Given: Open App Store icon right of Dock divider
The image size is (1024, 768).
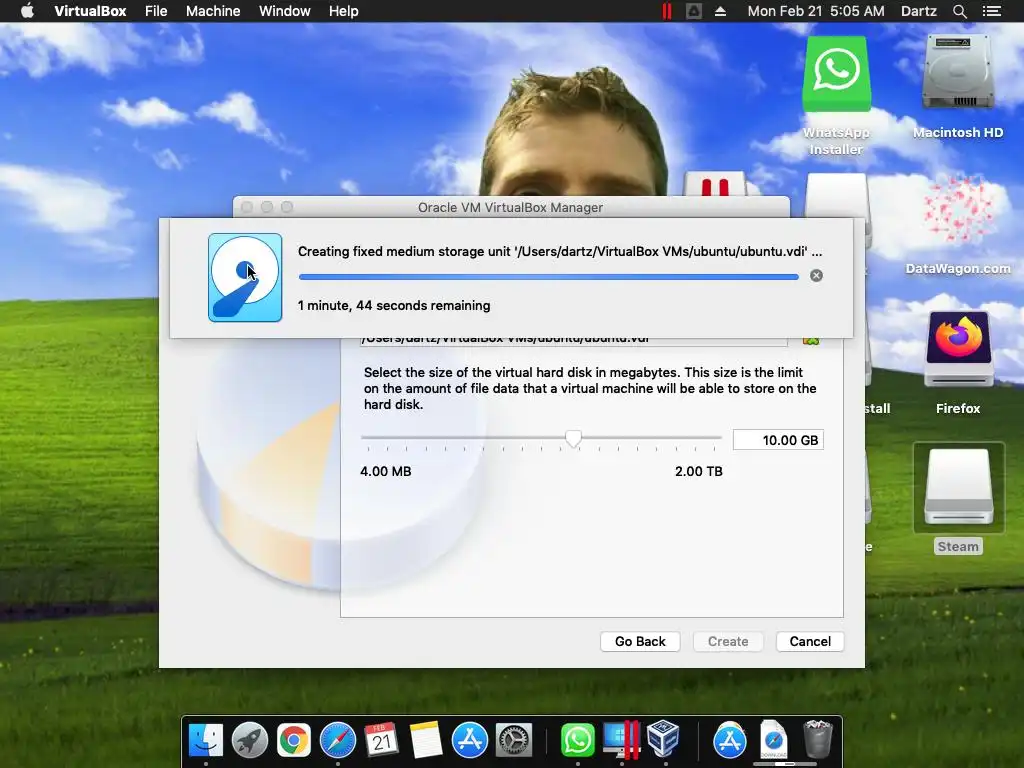Looking at the screenshot, I should click(729, 741).
